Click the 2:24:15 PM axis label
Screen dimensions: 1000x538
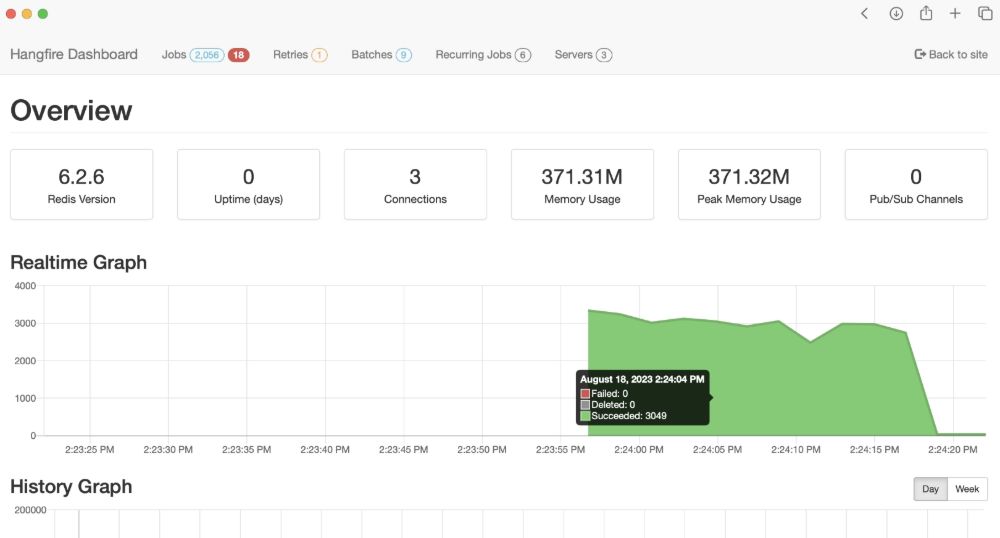pos(874,449)
